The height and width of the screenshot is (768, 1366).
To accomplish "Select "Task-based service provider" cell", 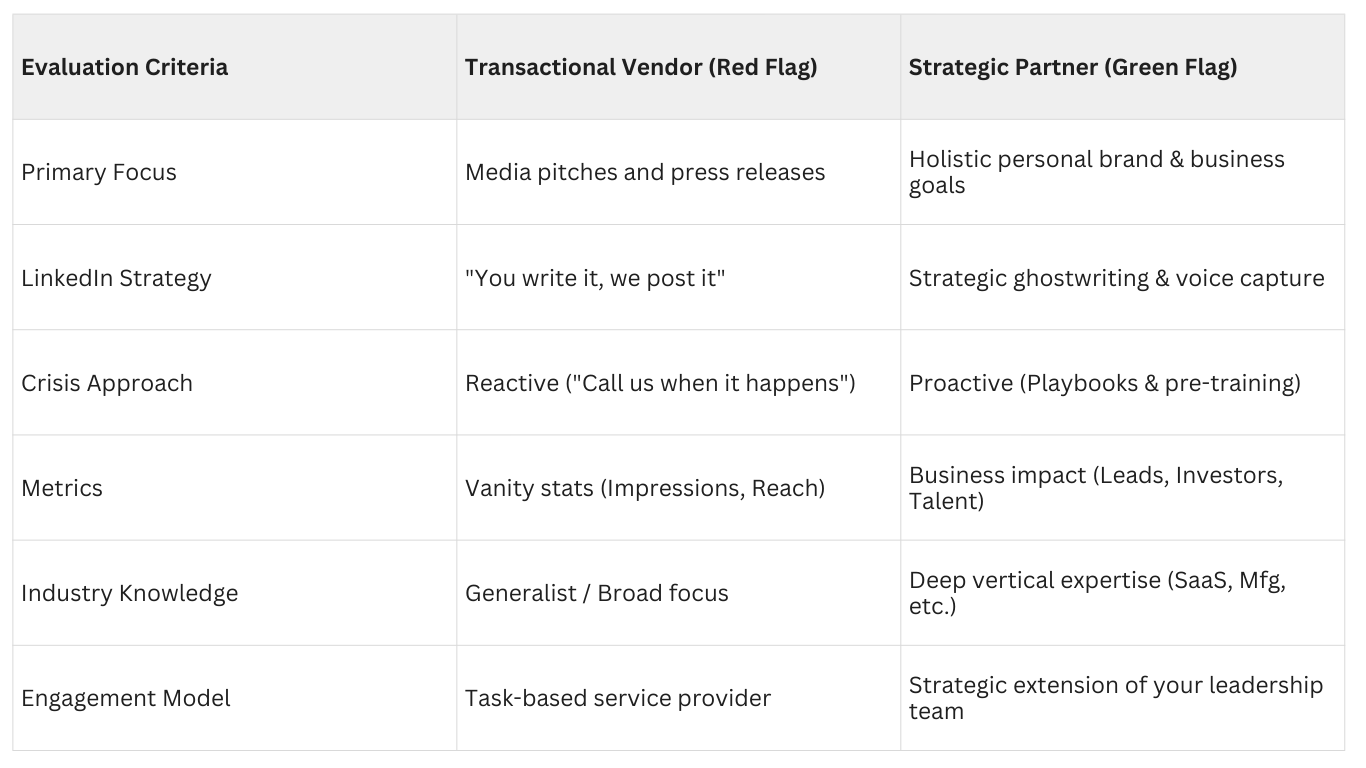I will pos(618,698).
